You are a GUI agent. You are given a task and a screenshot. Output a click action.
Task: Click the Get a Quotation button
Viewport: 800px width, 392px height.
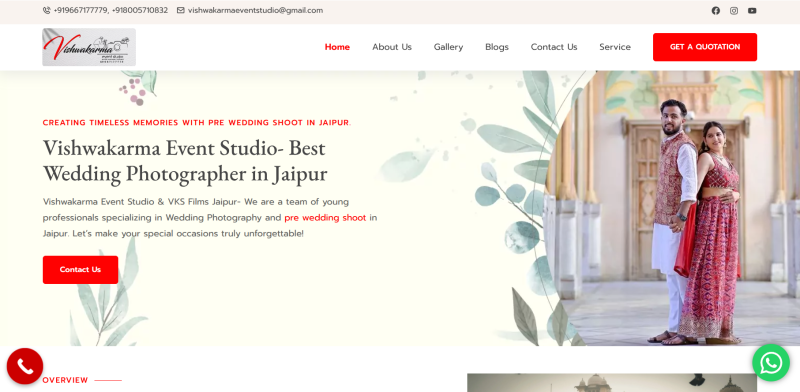point(705,47)
